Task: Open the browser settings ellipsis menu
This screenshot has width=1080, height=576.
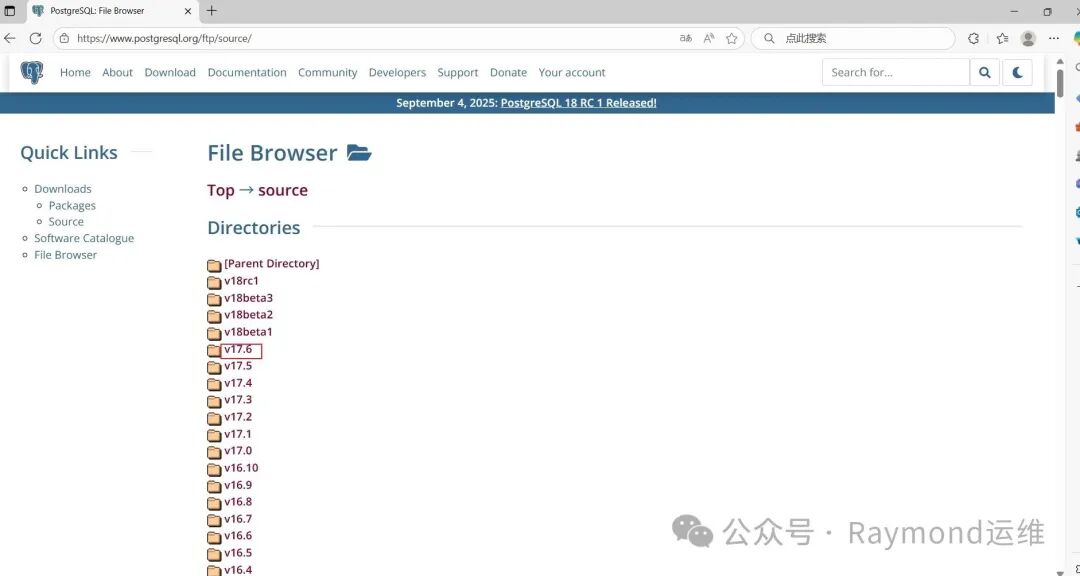Action: tap(1054, 39)
